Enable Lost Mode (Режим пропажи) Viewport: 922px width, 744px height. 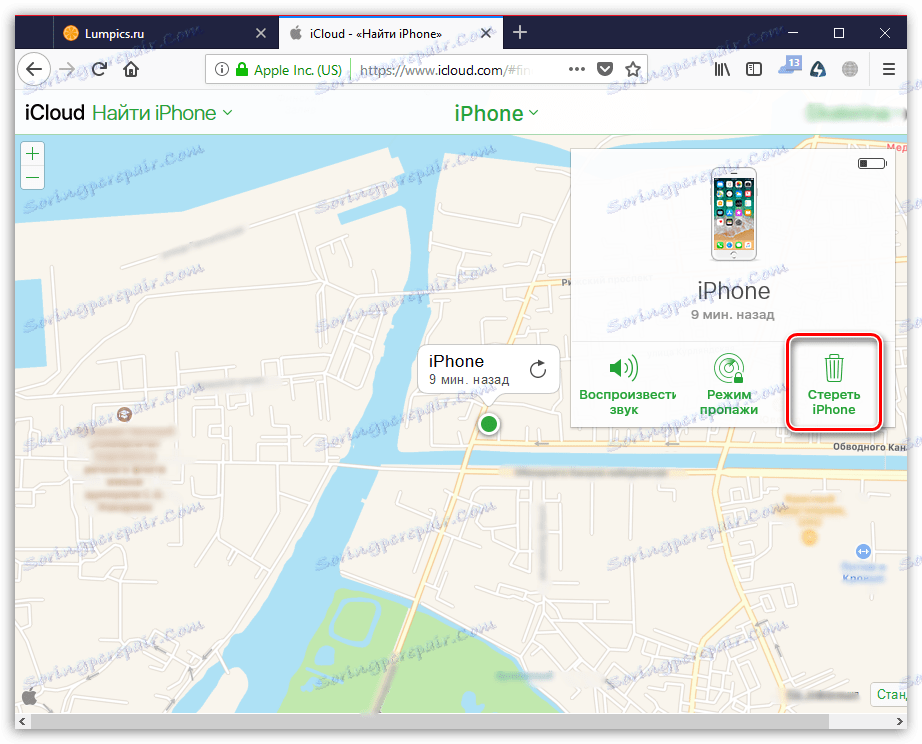click(x=729, y=384)
